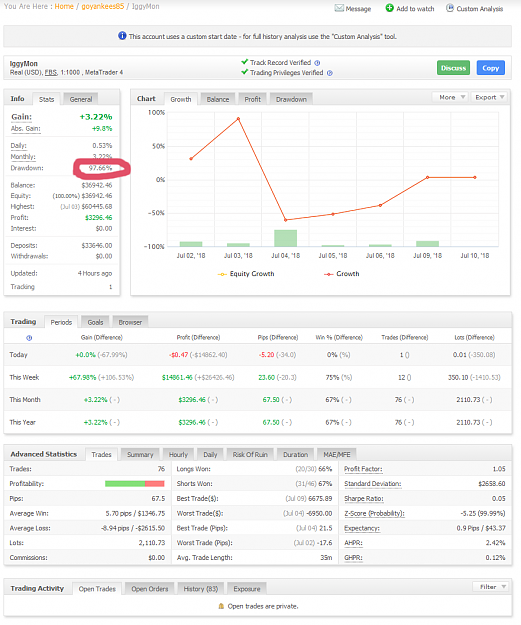
Task: Click the Abs. Gain label link
Action: coord(26,128)
